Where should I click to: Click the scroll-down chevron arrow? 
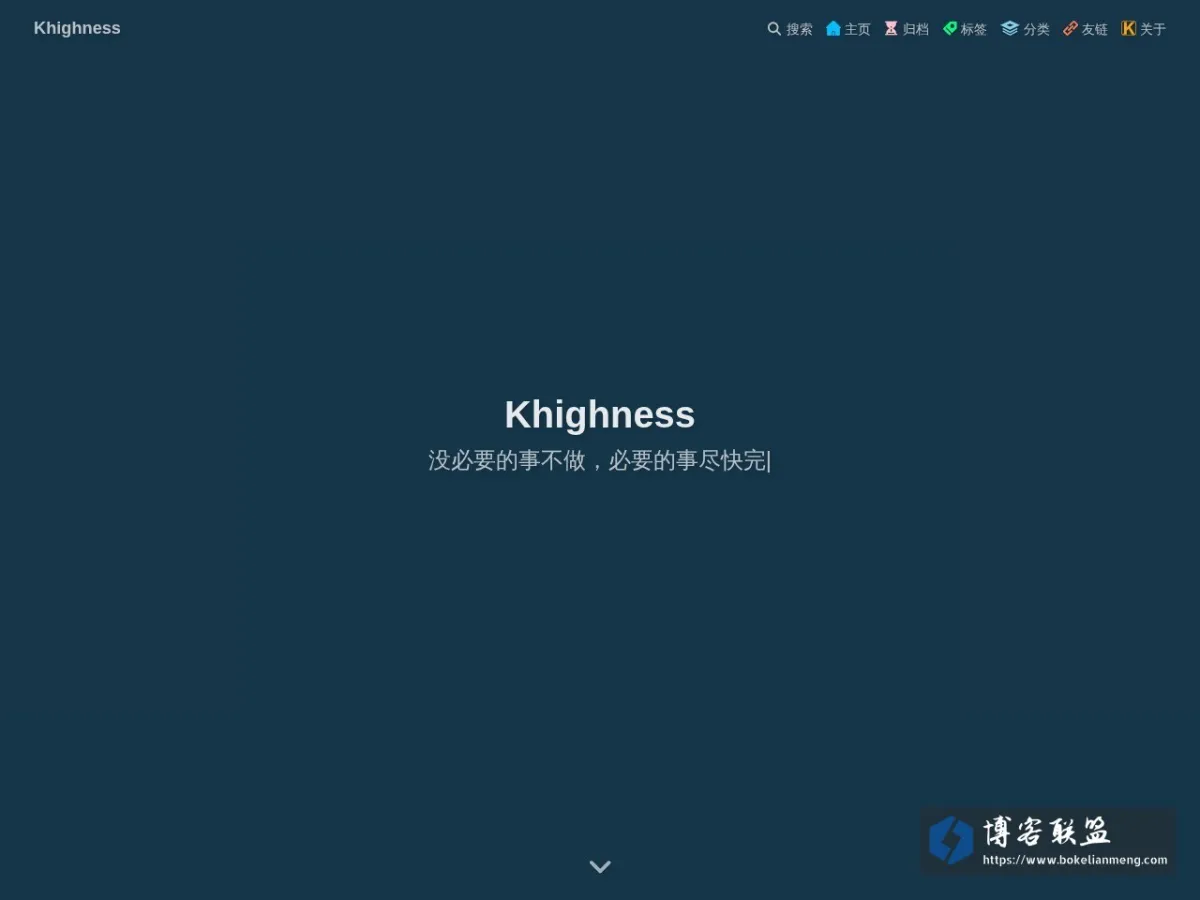600,867
